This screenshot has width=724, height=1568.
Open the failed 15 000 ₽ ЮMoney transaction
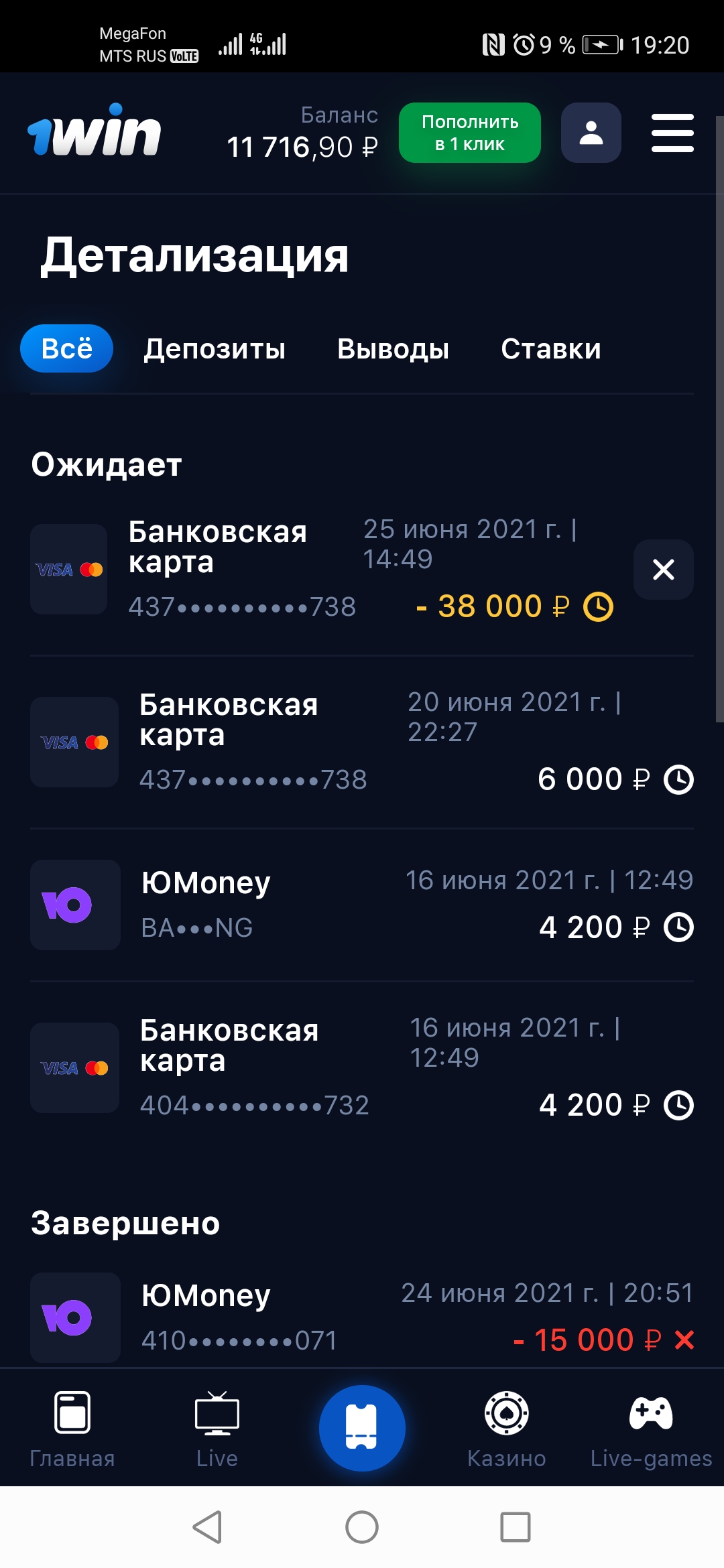coord(362,1317)
